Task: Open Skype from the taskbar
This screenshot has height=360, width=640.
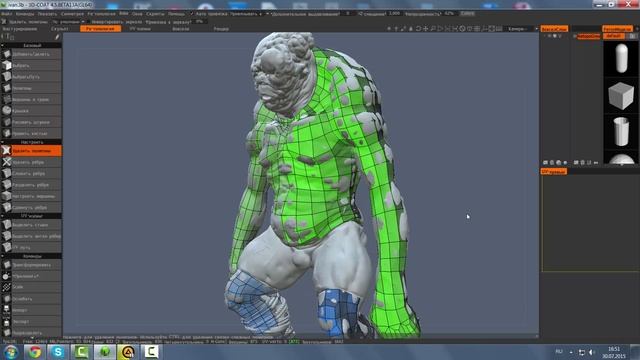Action: (58, 352)
